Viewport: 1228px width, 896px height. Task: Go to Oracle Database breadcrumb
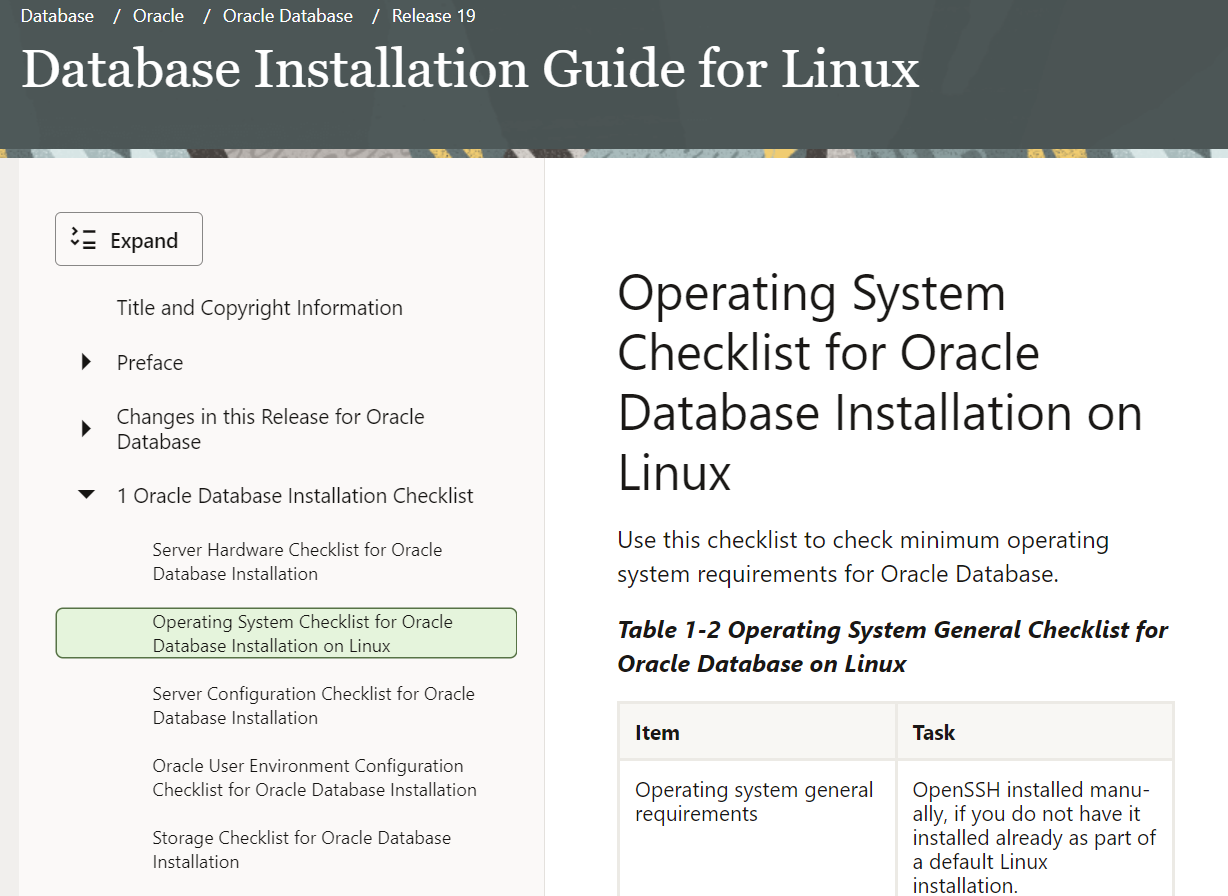pos(288,16)
